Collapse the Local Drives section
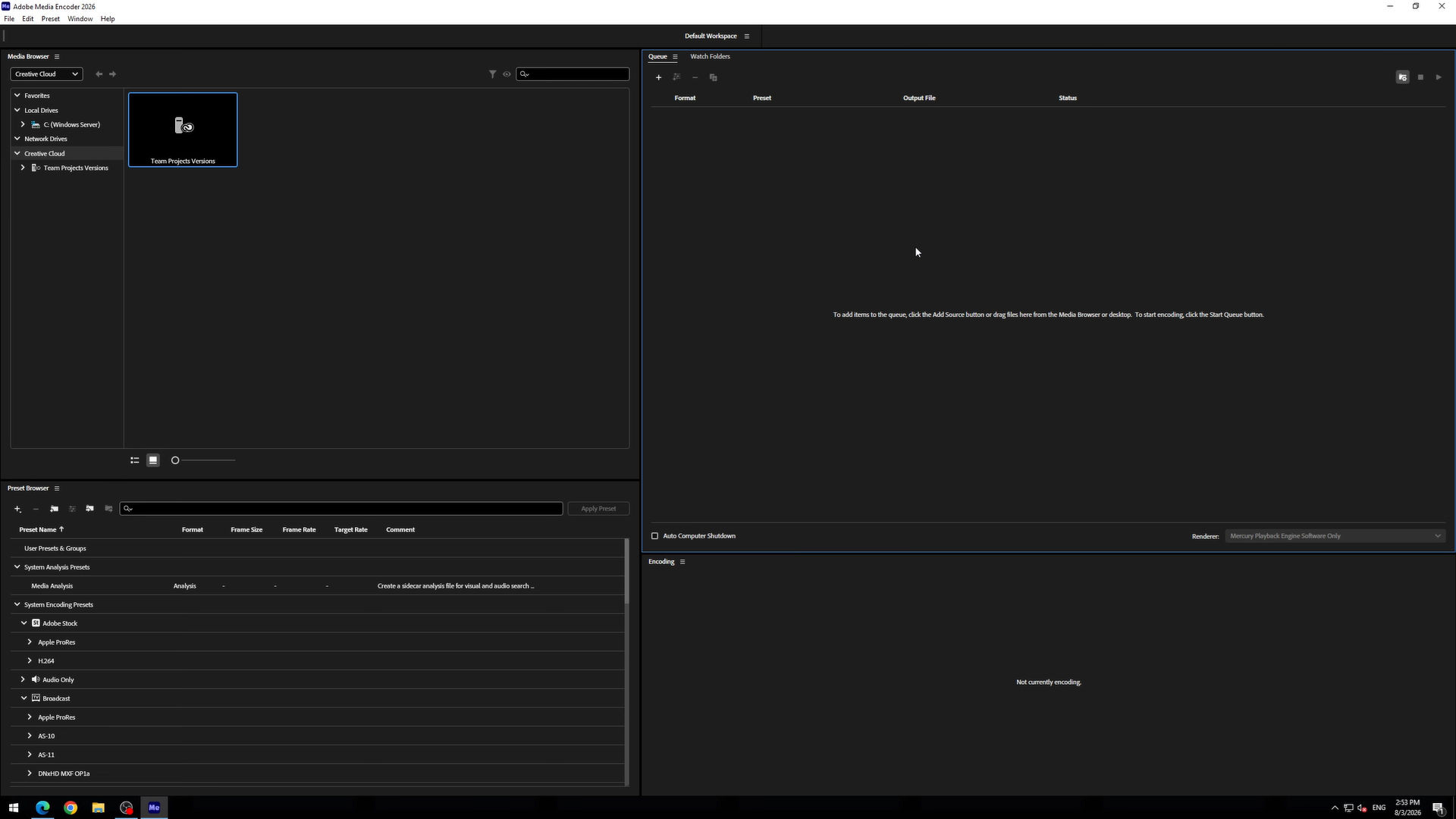The image size is (1456, 819). pos(17,110)
